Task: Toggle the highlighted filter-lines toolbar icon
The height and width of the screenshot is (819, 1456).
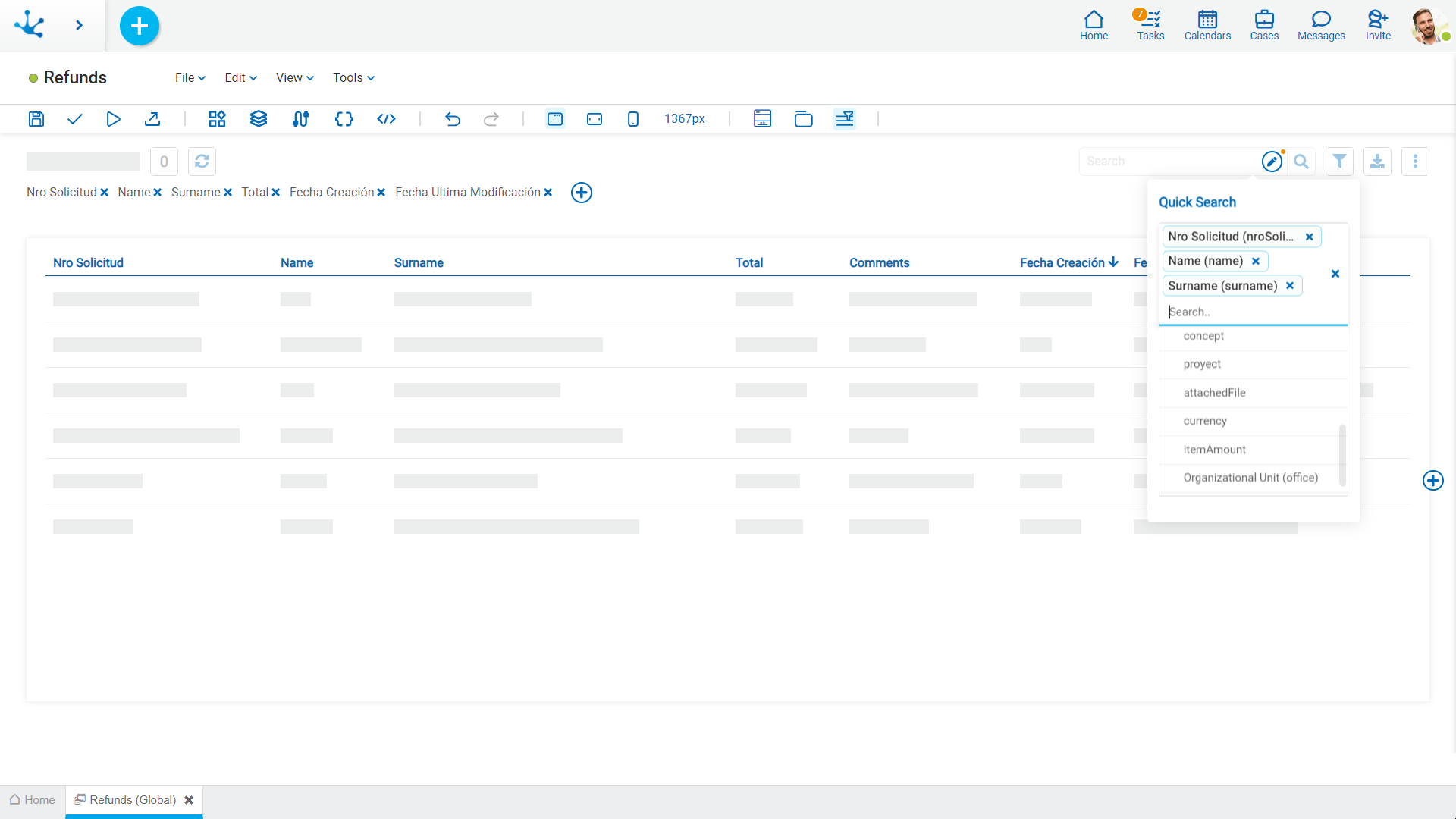Action: (845, 119)
